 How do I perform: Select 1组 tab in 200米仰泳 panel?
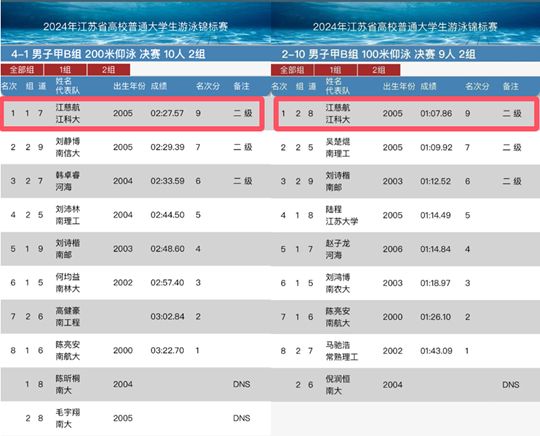[x=65, y=70]
